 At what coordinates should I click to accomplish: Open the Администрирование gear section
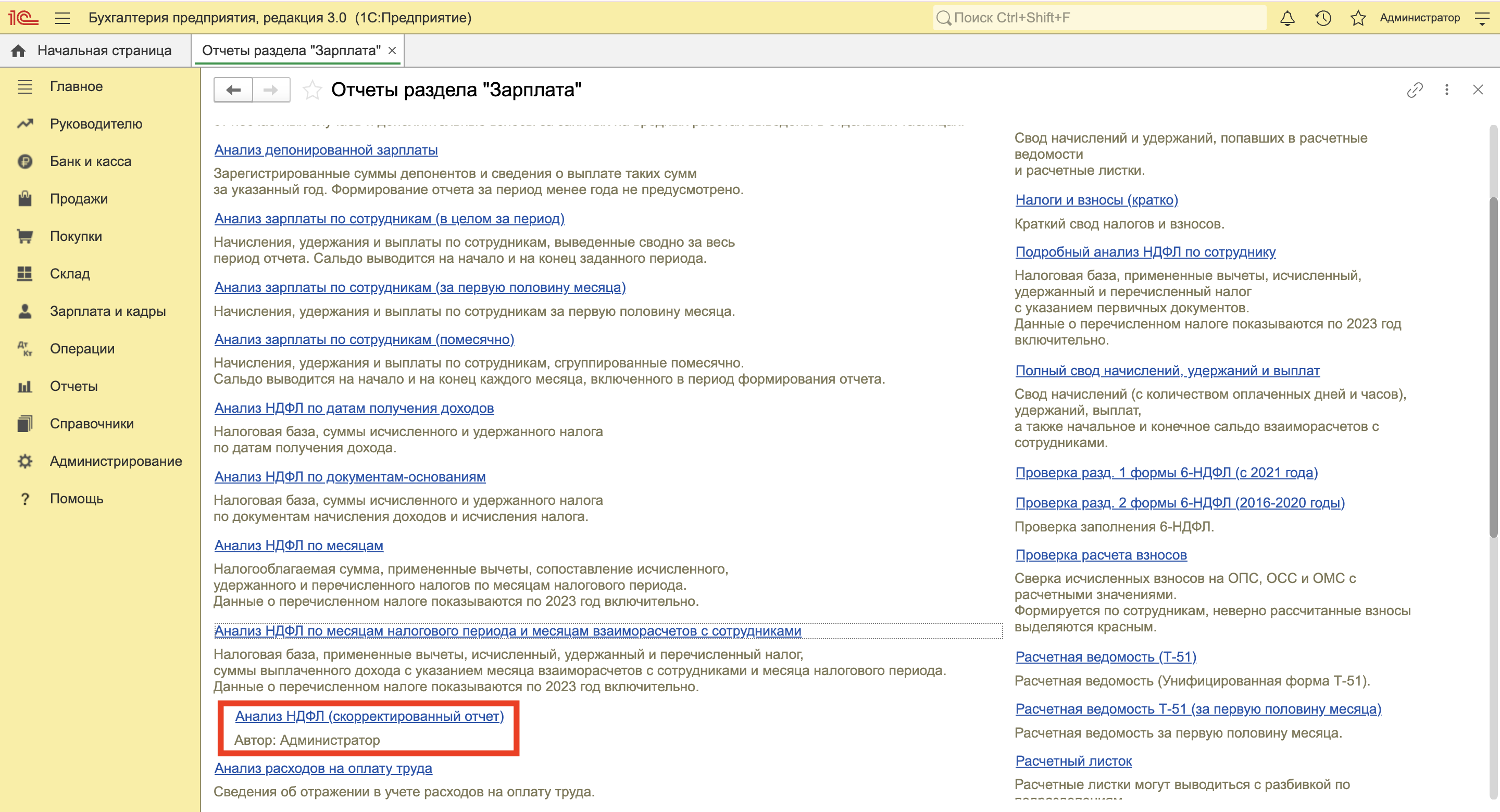click(x=115, y=461)
